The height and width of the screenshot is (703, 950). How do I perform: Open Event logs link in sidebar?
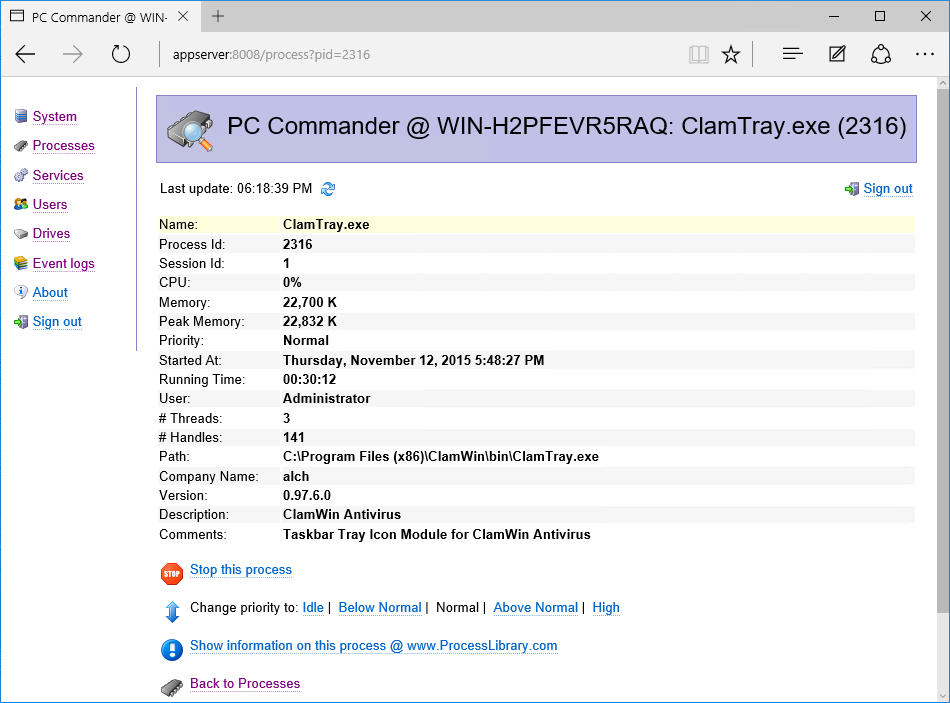(64, 263)
